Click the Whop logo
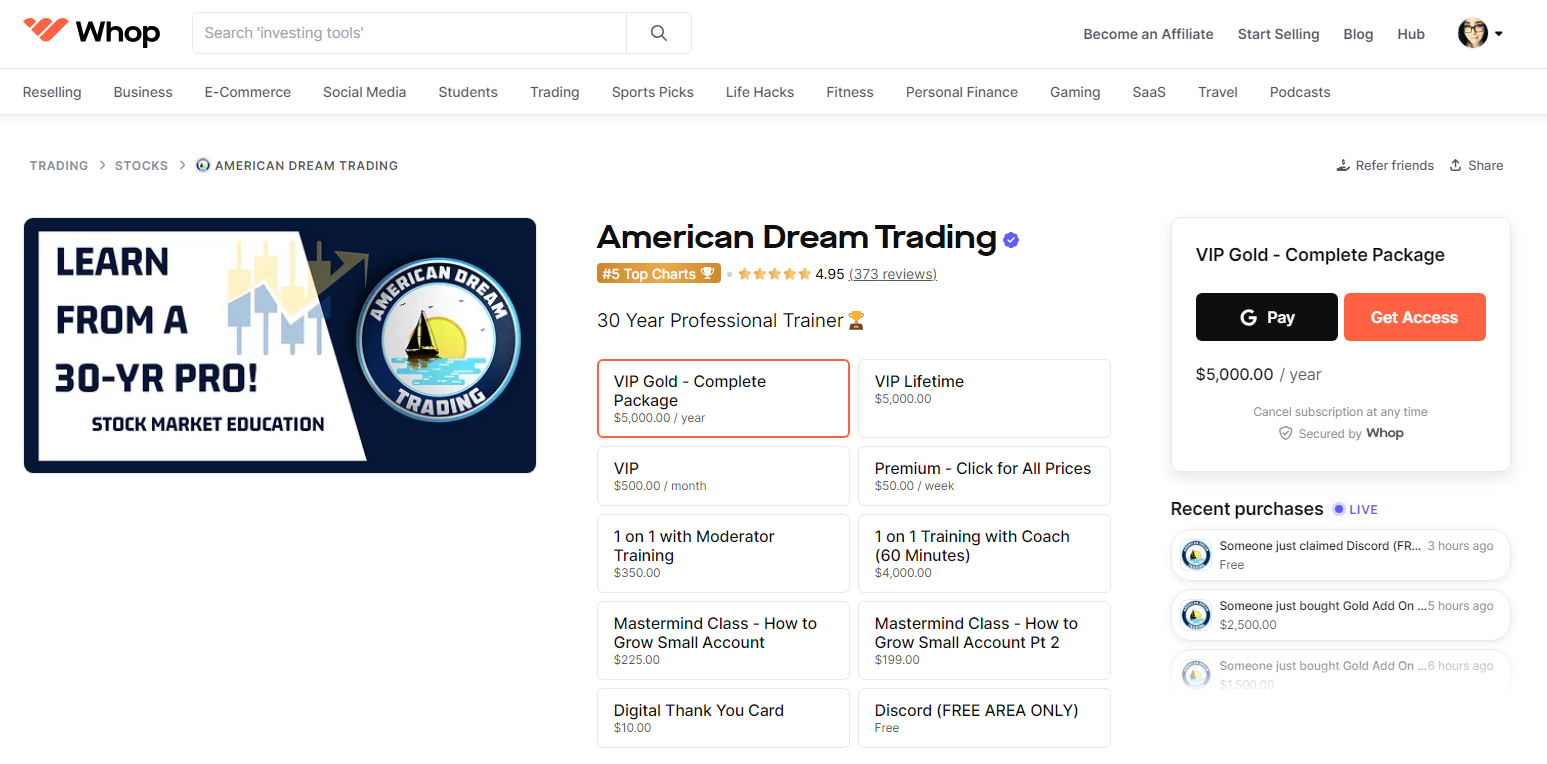Screen dimensions: 1547x764 91,32
